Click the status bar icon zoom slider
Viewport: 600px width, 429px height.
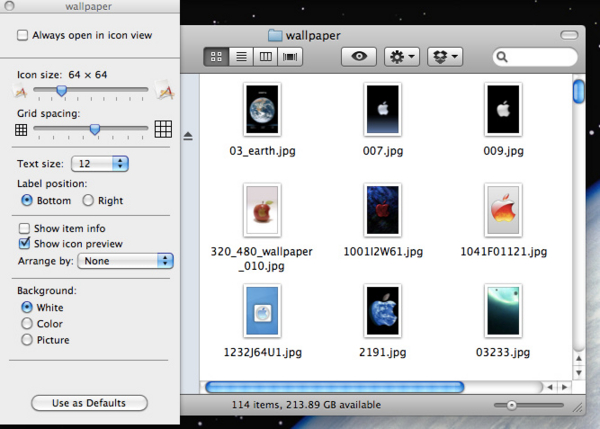(512, 405)
